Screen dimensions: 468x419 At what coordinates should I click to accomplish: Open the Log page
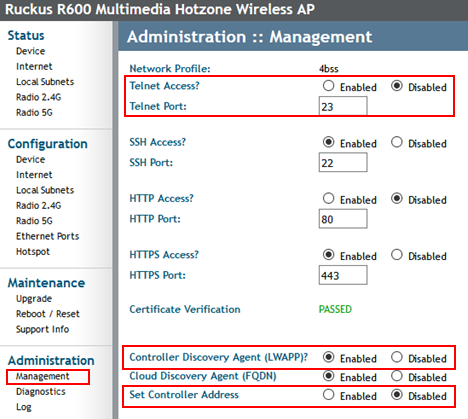pos(24,407)
